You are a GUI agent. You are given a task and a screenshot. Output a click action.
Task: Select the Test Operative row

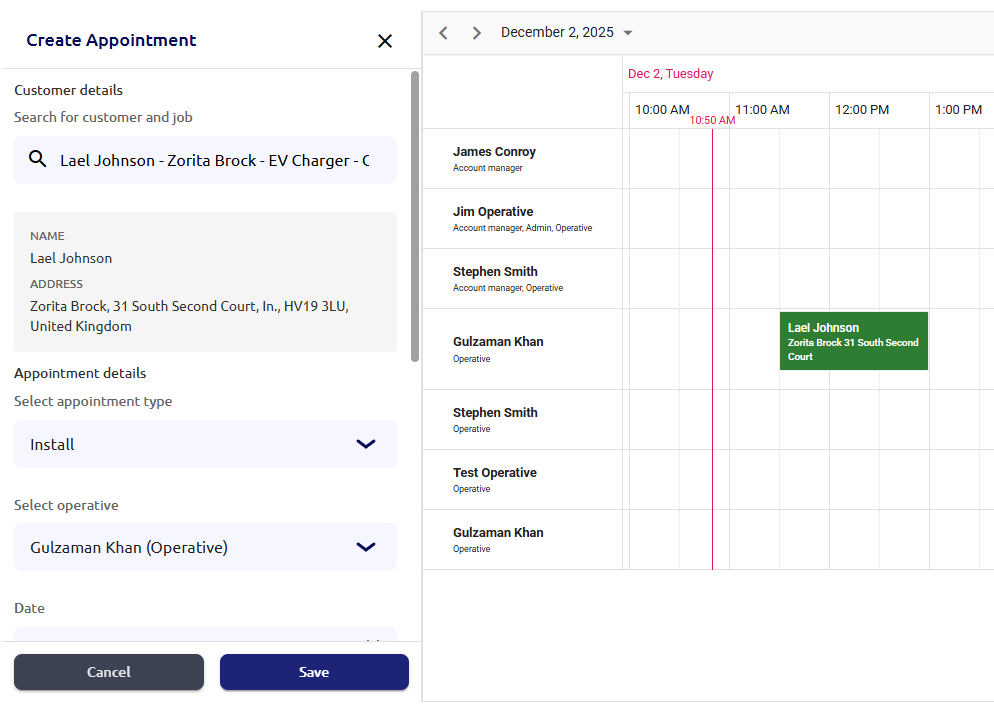coord(494,479)
